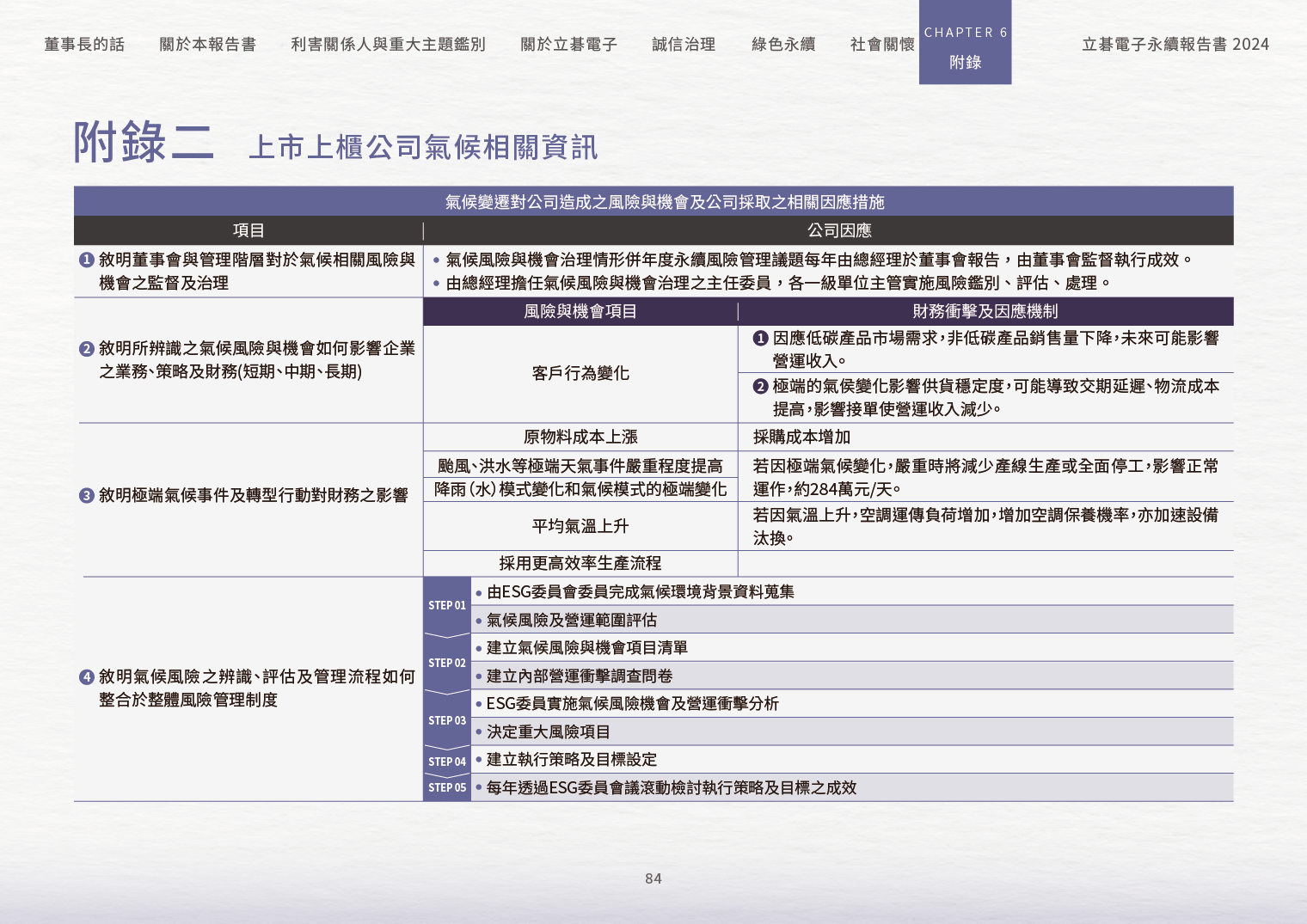Click the 項目 column header
1307x924 pixels.
[x=249, y=230]
